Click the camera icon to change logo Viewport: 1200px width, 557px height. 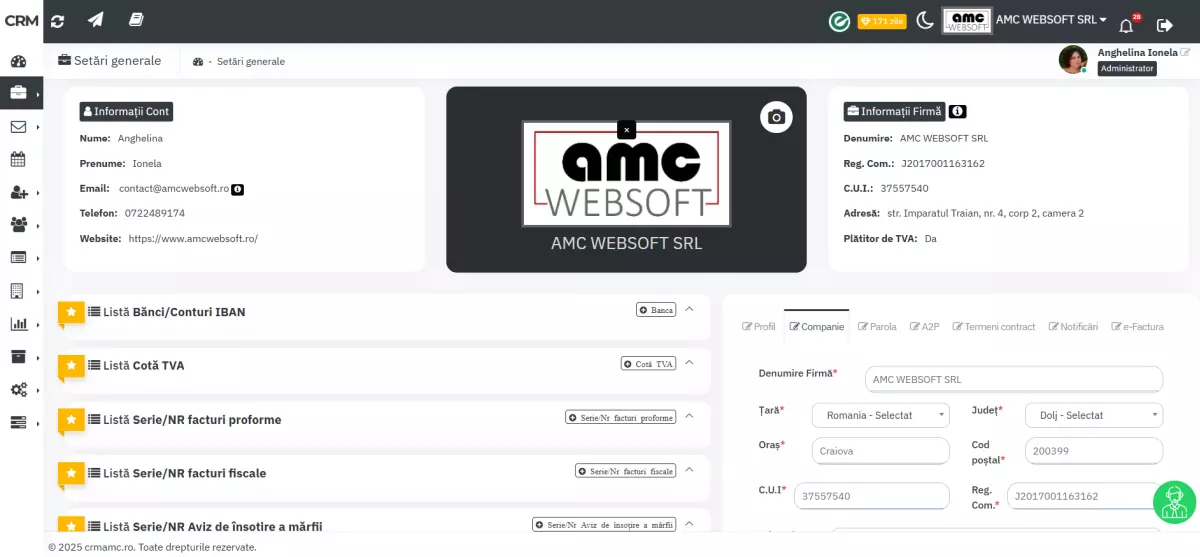(775, 117)
